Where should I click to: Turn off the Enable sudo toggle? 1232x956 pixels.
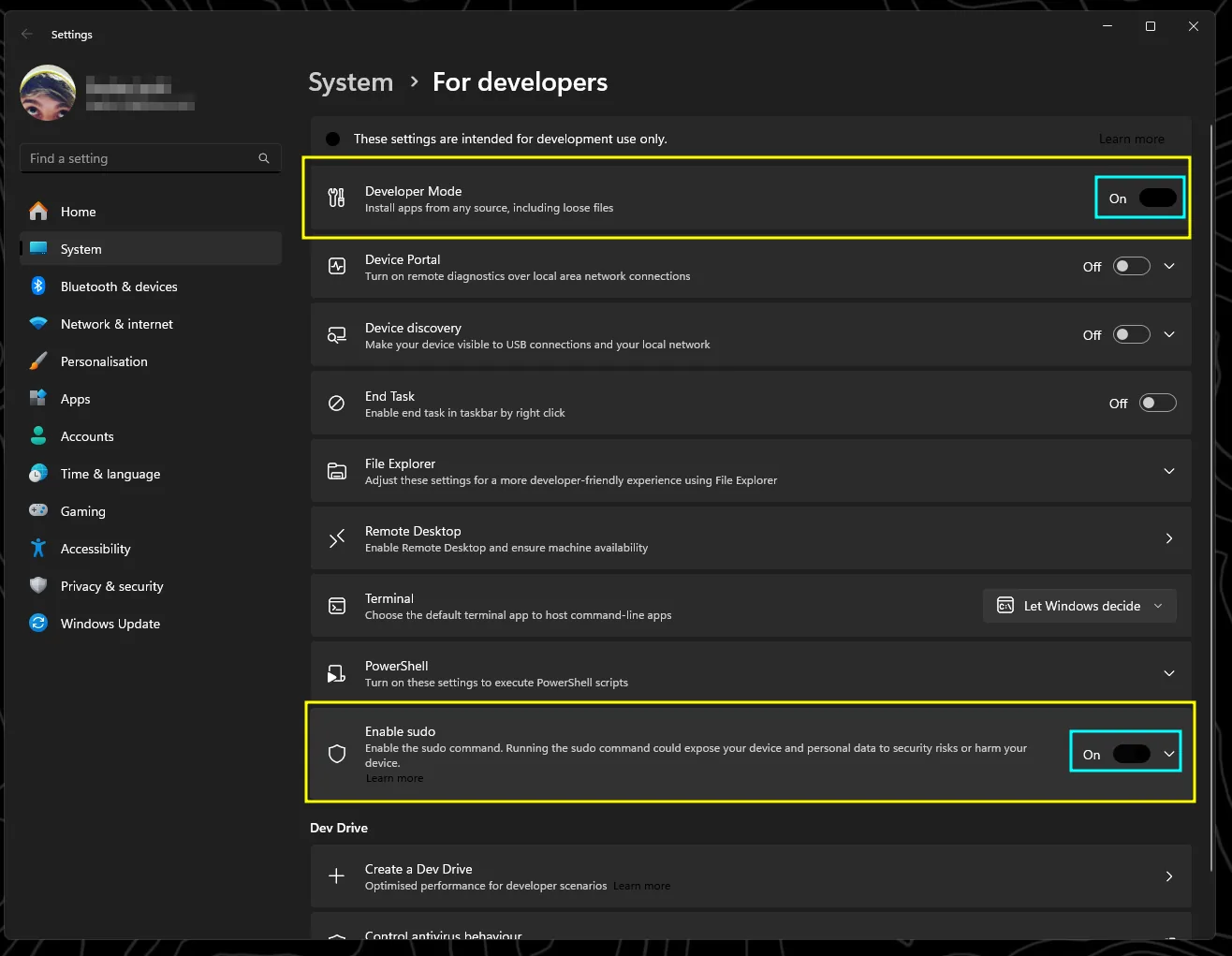click(x=1131, y=755)
